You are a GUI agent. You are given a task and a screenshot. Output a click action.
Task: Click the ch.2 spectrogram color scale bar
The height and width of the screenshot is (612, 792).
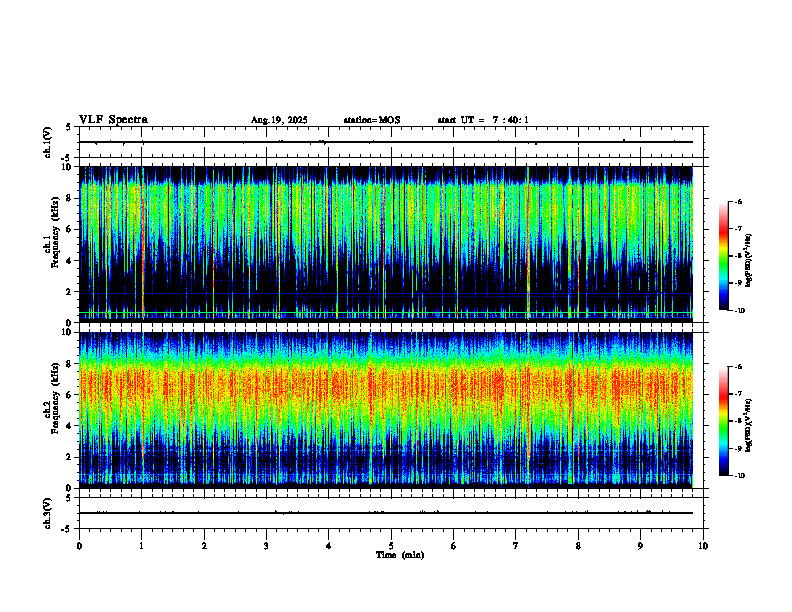click(x=723, y=421)
